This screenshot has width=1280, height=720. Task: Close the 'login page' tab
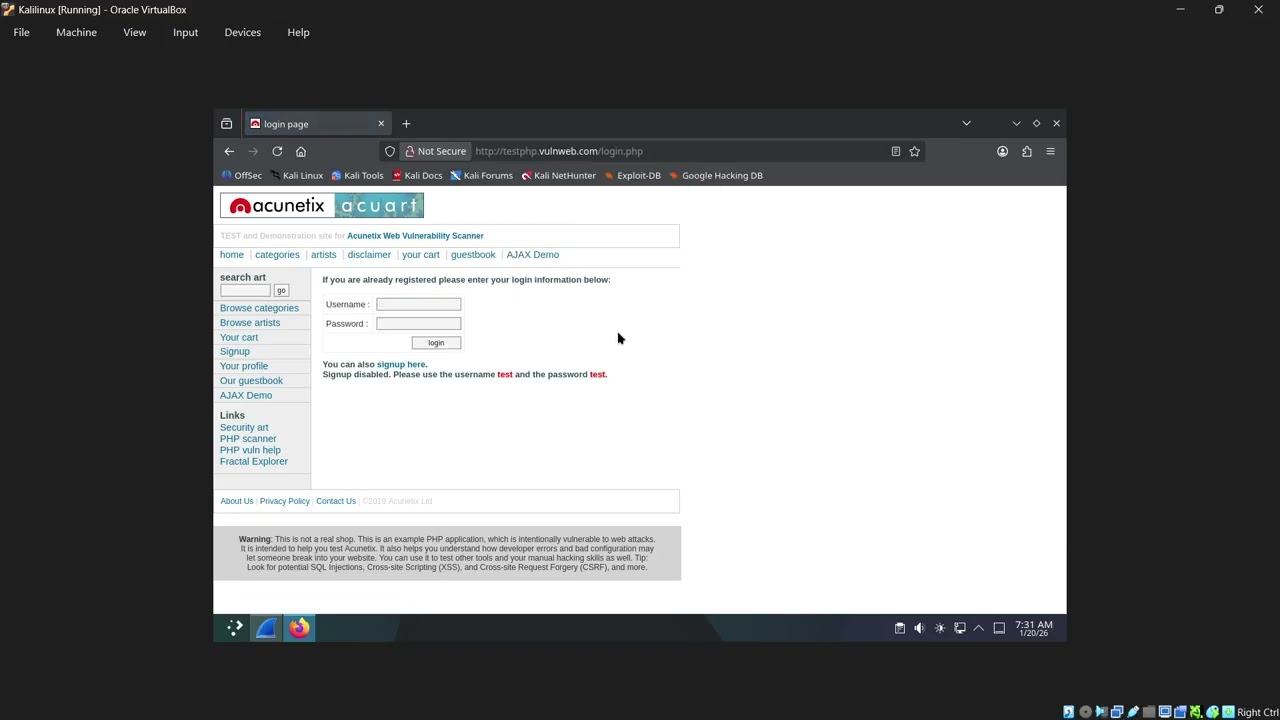(381, 124)
